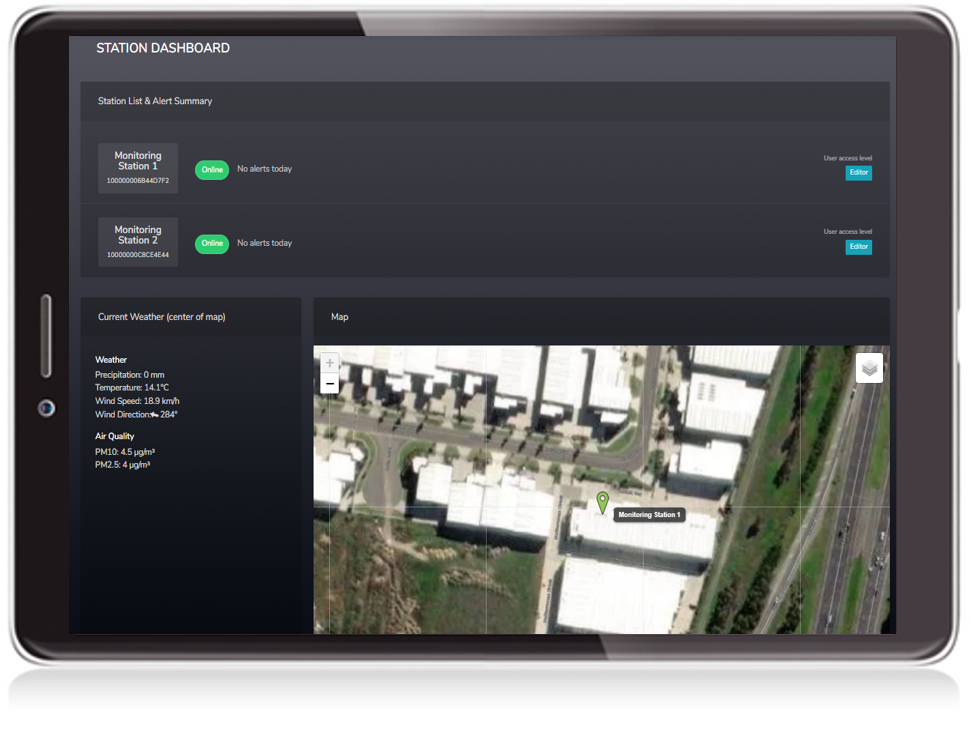Click the Monitoring Station 2 station card
This screenshot has height=731, width=971.
(138, 241)
